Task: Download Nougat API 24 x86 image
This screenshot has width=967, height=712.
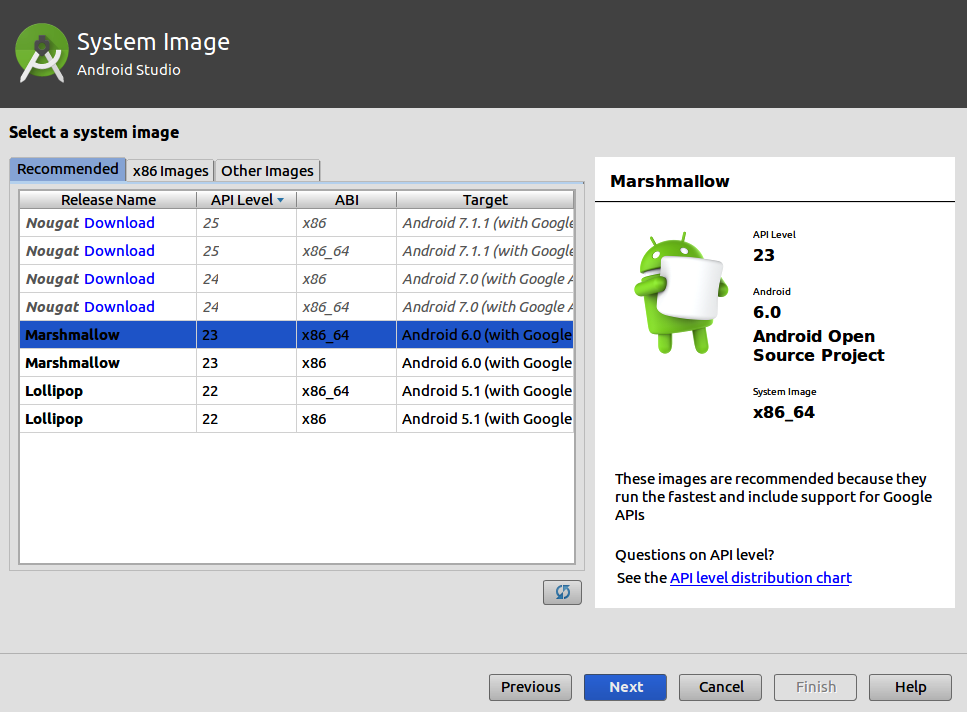Action: pos(120,279)
